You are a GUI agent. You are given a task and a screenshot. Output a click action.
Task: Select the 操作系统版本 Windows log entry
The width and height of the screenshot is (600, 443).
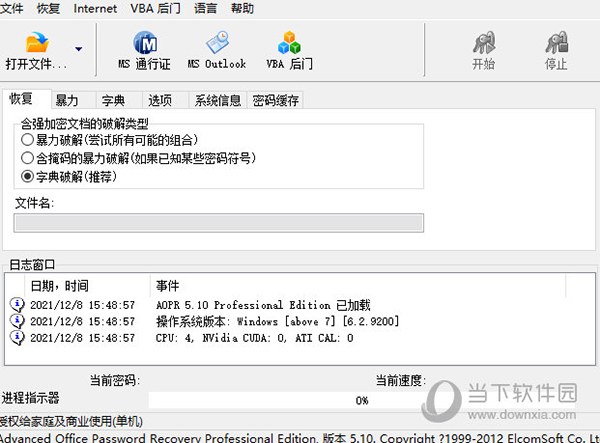pyautogui.click(x=277, y=321)
